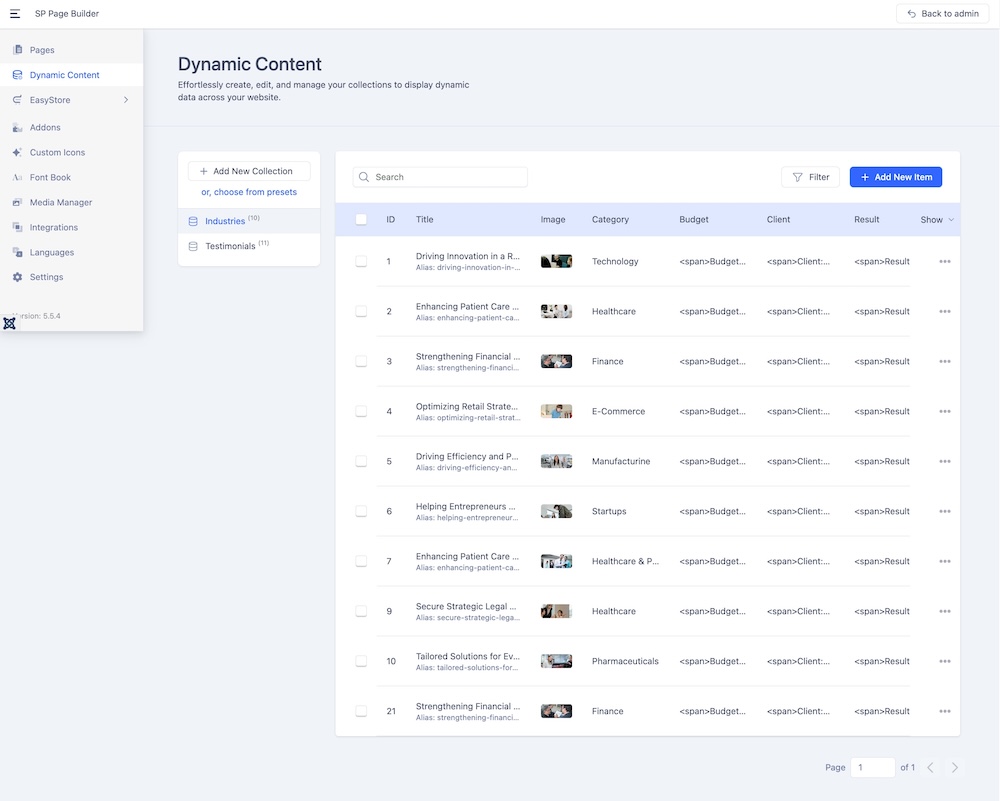Open the Show columns dropdown
The height and width of the screenshot is (801, 1000).
pos(937,220)
